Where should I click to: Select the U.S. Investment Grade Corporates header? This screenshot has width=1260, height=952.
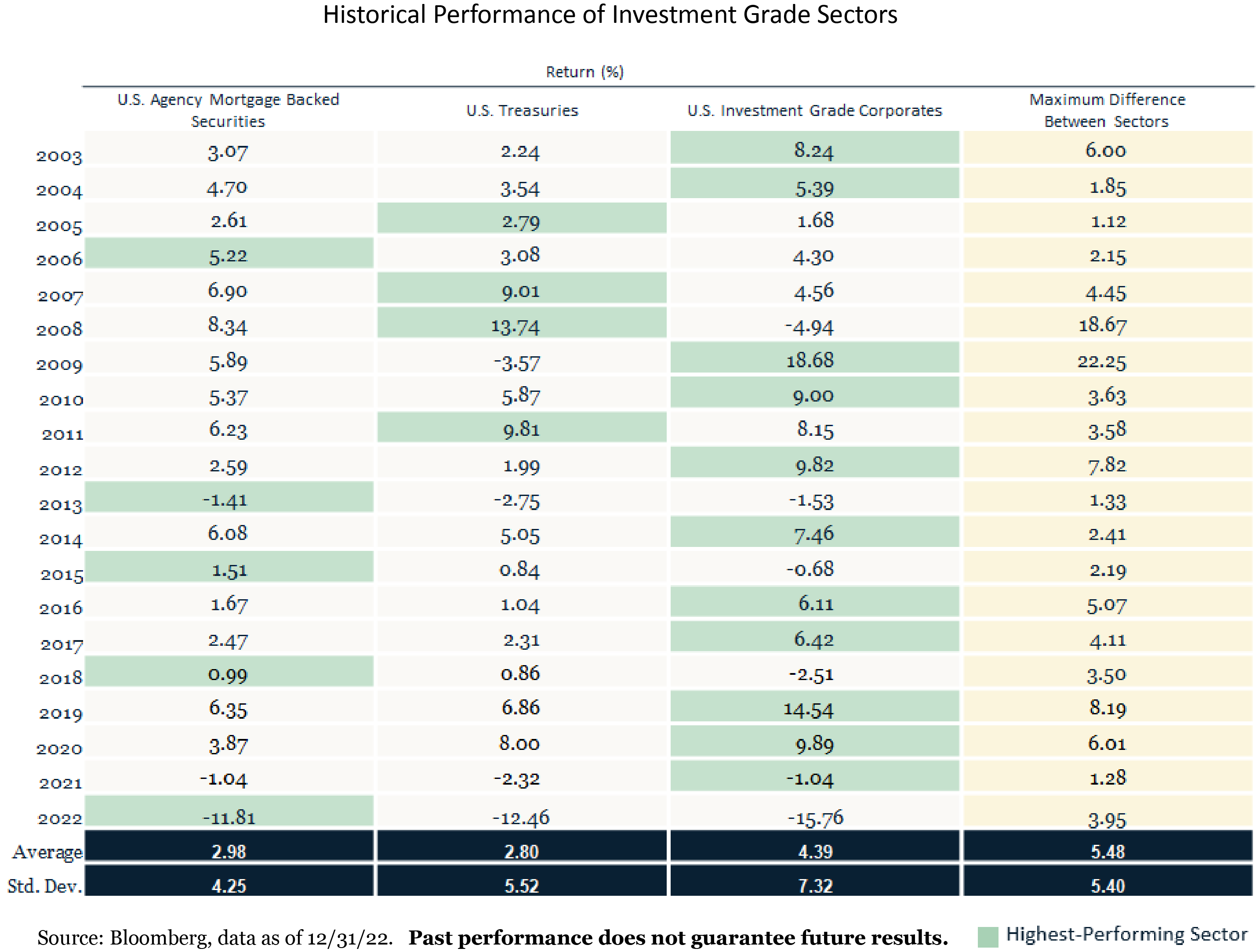(814, 110)
